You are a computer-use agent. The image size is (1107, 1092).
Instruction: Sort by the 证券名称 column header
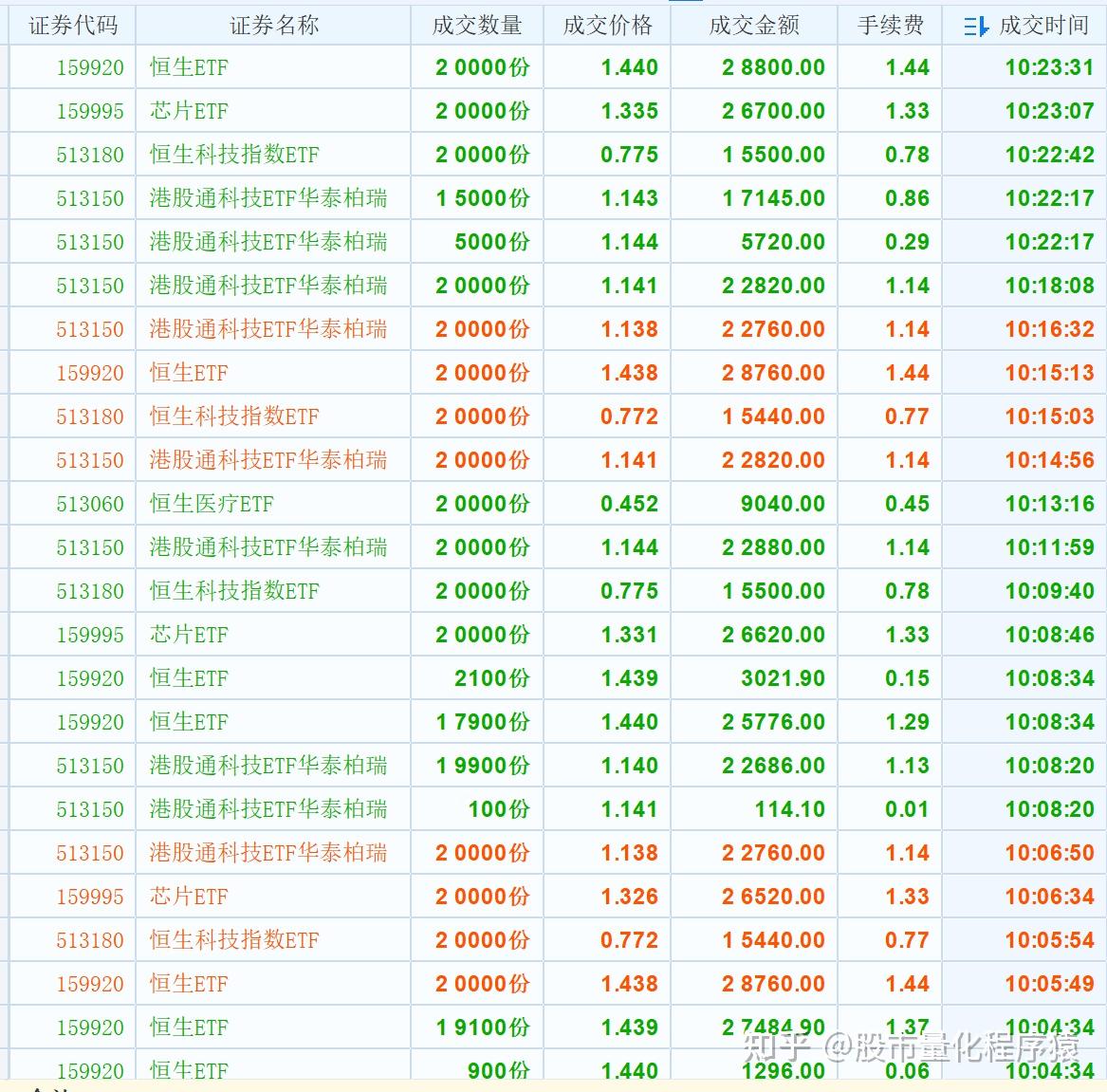(274, 26)
